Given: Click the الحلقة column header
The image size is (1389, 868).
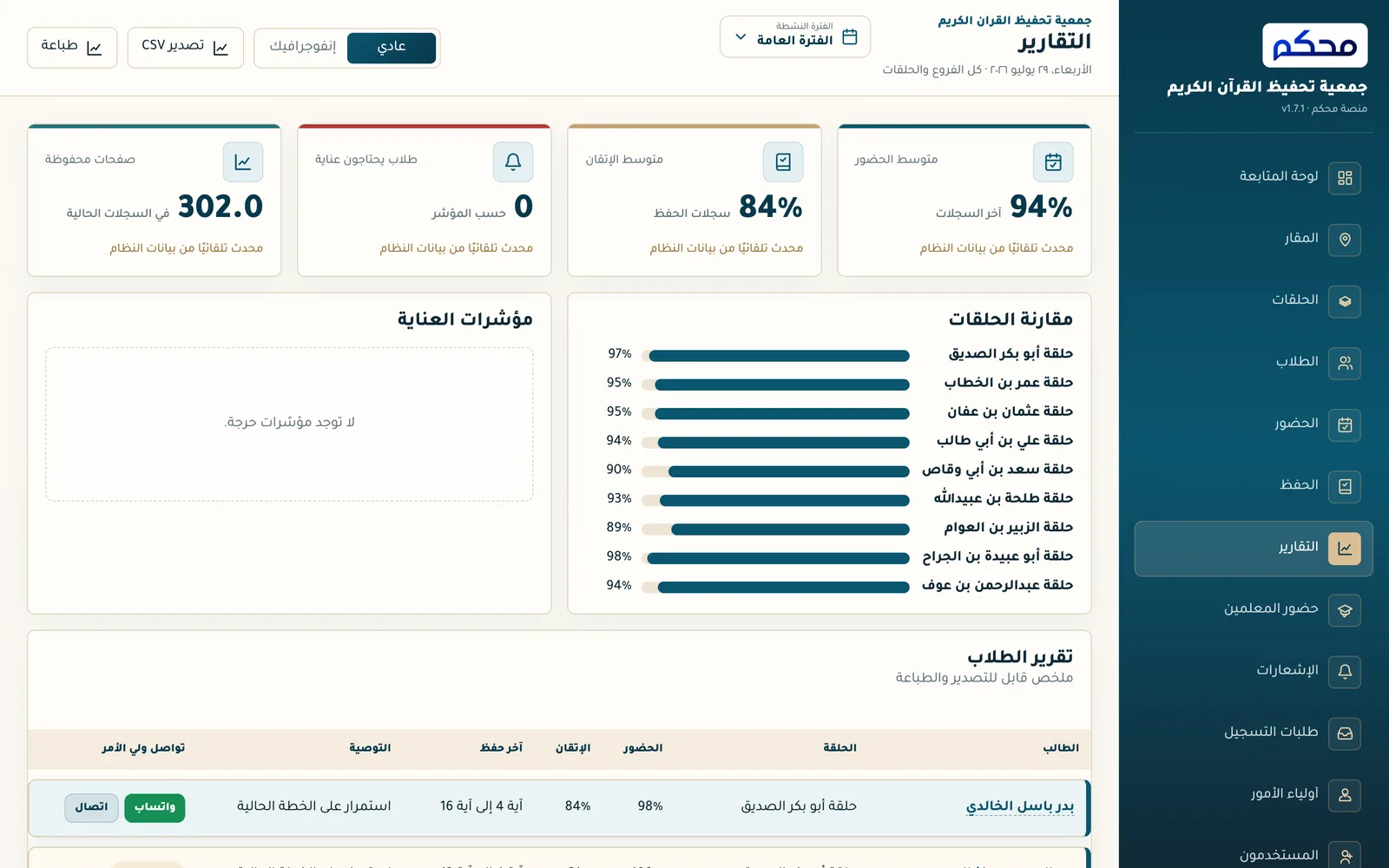Looking at the screenshot, I should point(839,748).
